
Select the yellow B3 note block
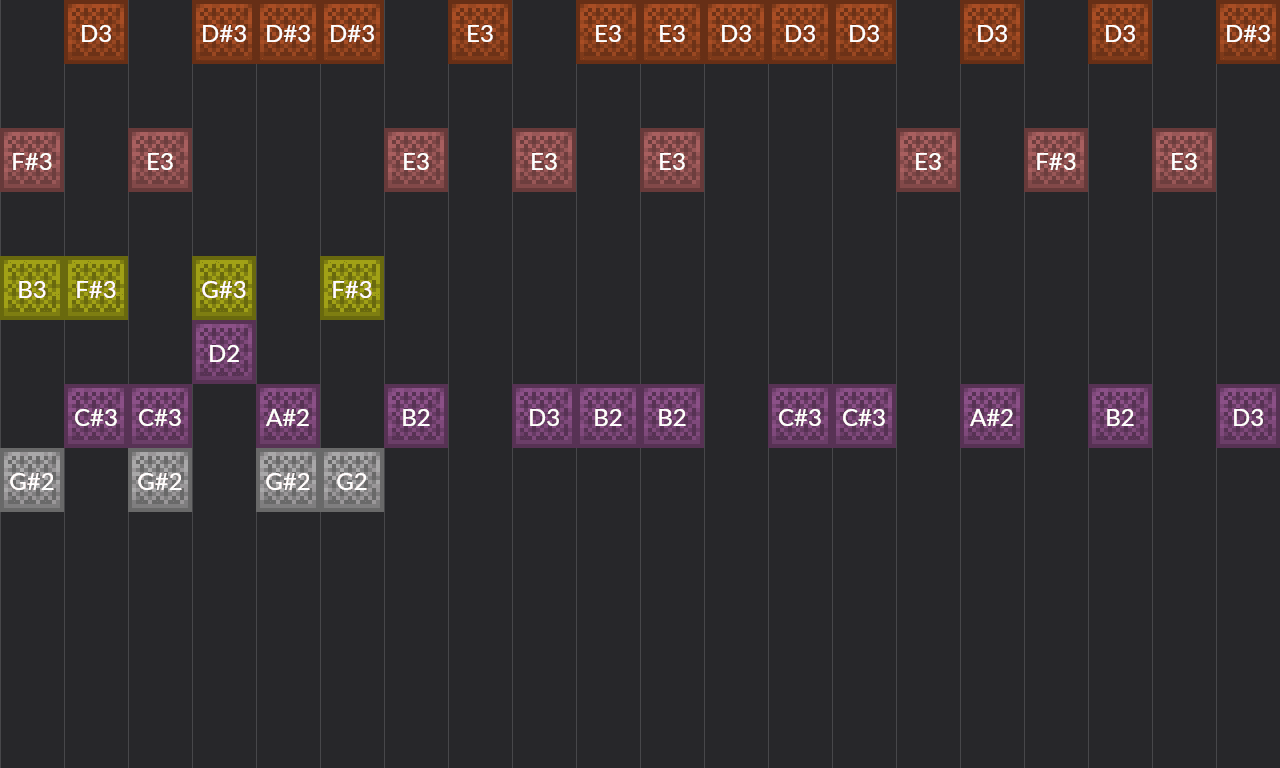pos(32,288)
